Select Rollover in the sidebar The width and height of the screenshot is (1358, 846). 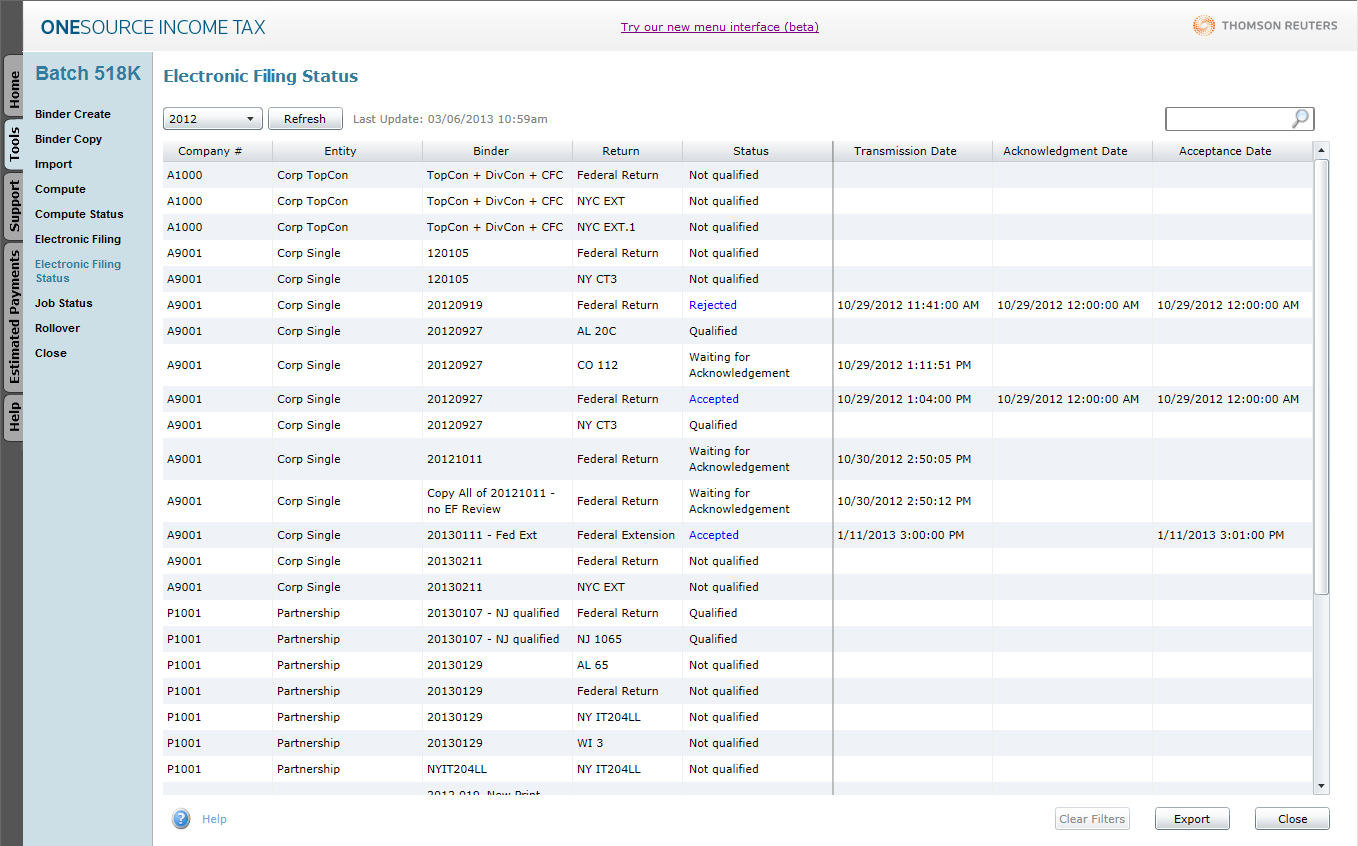pos(57,328)
